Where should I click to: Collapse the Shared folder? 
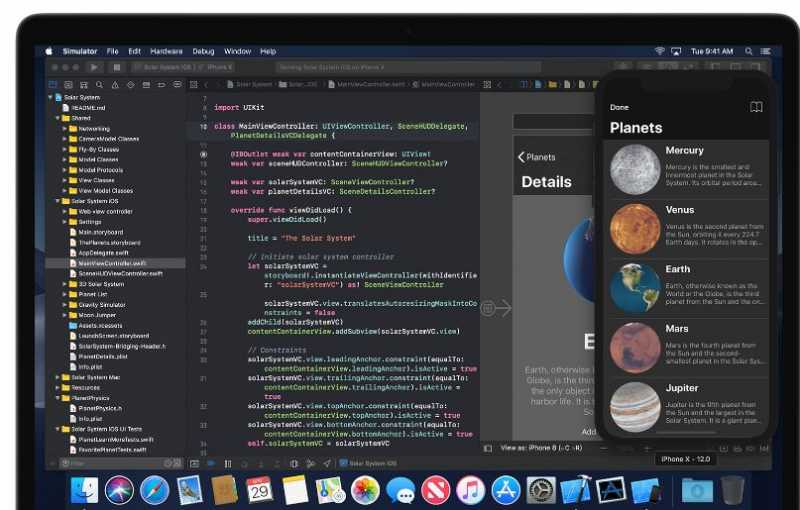tap(57, 118)
